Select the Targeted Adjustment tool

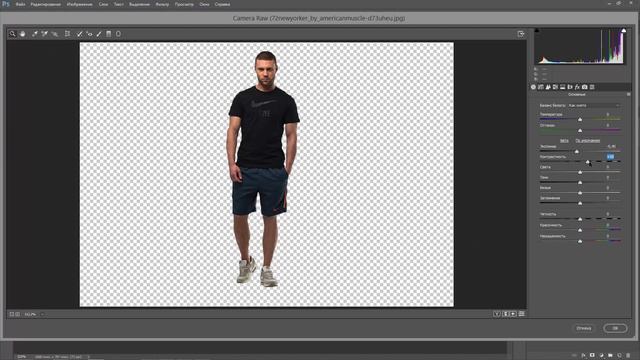click(55, 34)
